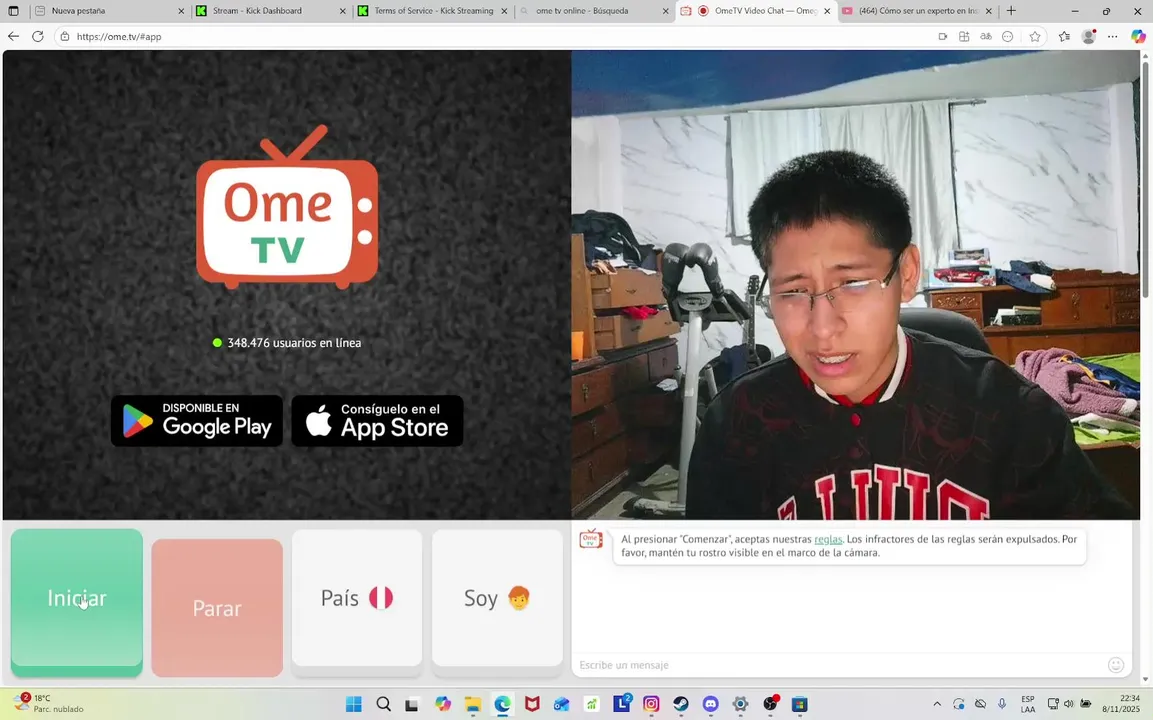The width and height of the screenshot is (1153, 720).
Task: Click the circled three-dots address bar icon
Action: click(x=1007, y=36)
